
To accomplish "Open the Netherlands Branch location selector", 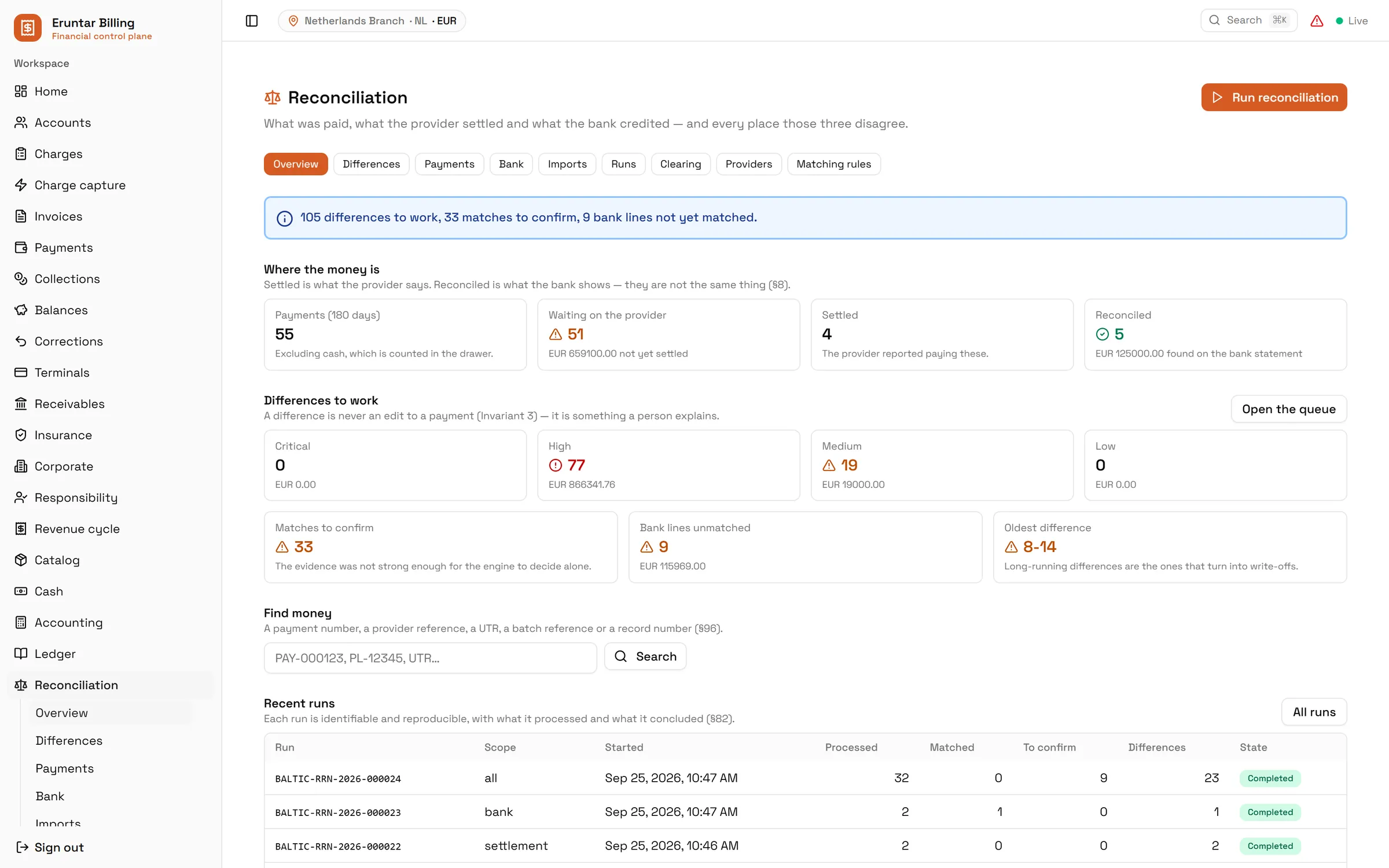I will coord(372,21).
